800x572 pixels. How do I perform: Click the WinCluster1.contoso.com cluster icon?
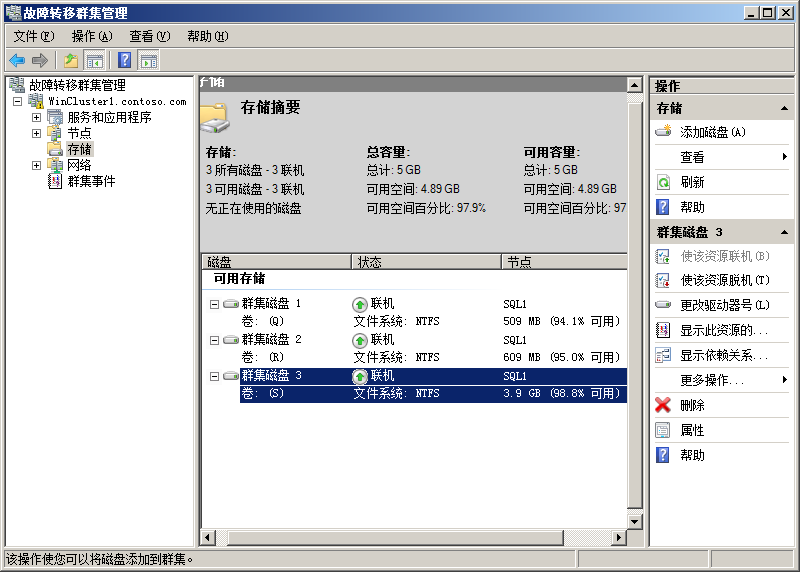click(36, 101)
